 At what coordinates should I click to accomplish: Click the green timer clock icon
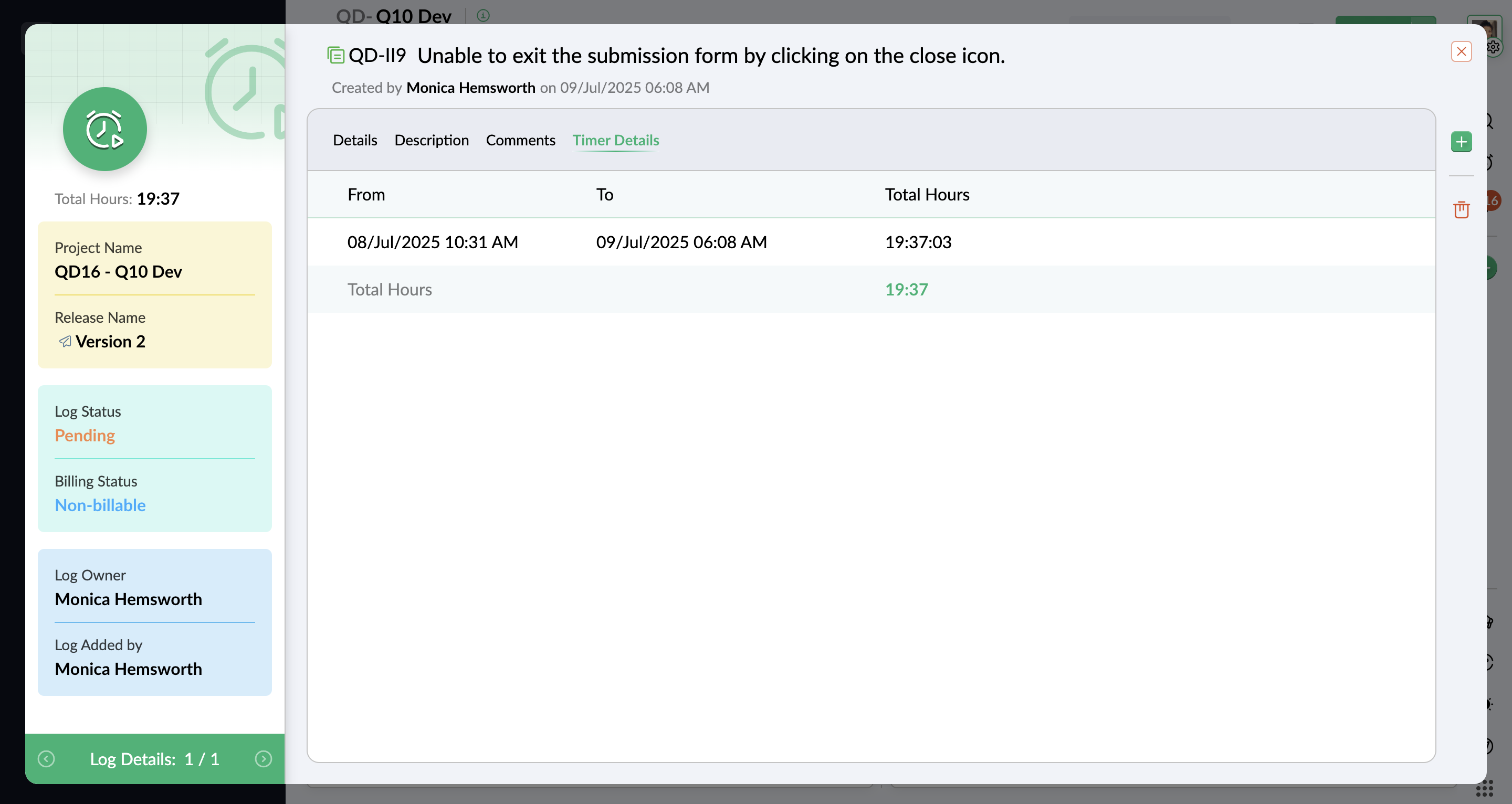click(x=105, y=129)
